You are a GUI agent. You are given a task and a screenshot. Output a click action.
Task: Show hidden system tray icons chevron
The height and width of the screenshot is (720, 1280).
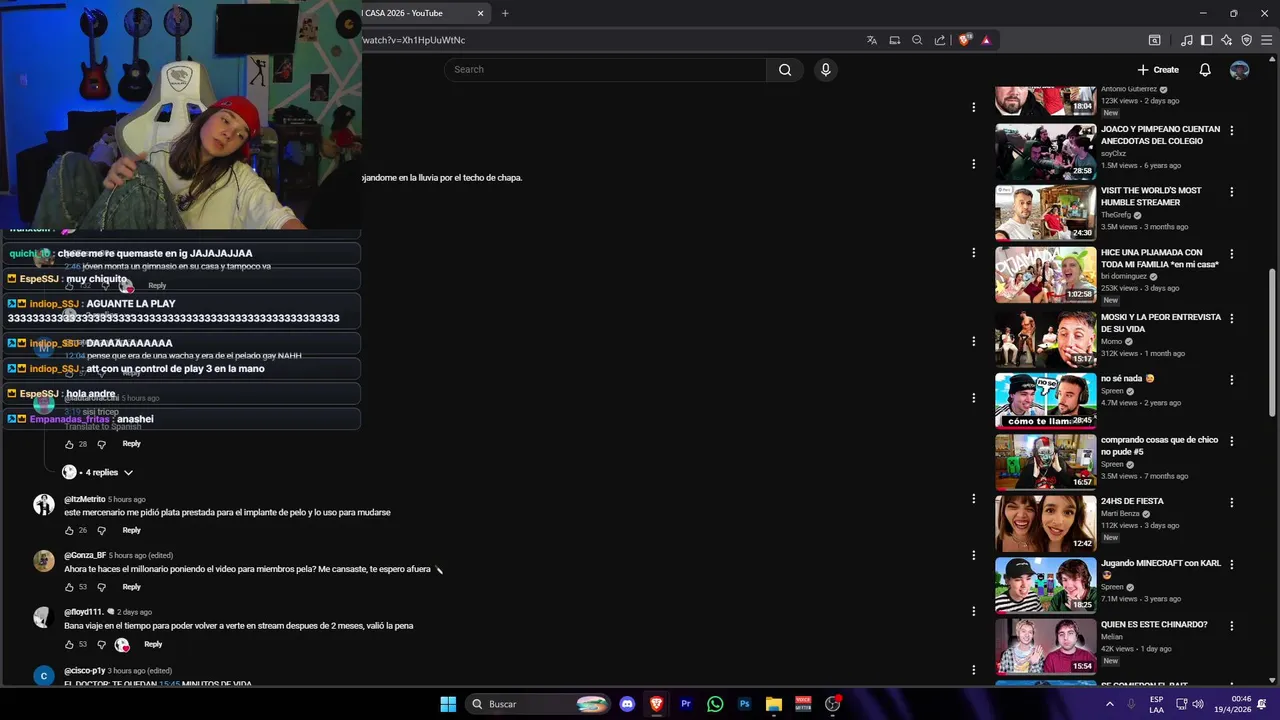1109,704
